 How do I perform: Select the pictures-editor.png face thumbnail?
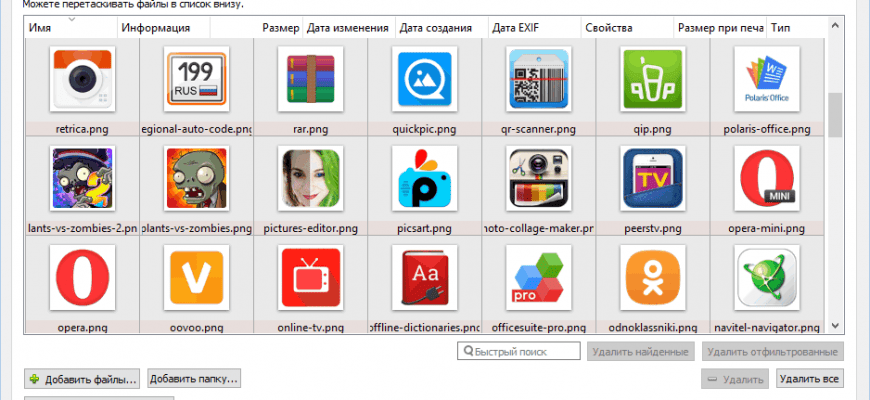click(x=310, y=178)
